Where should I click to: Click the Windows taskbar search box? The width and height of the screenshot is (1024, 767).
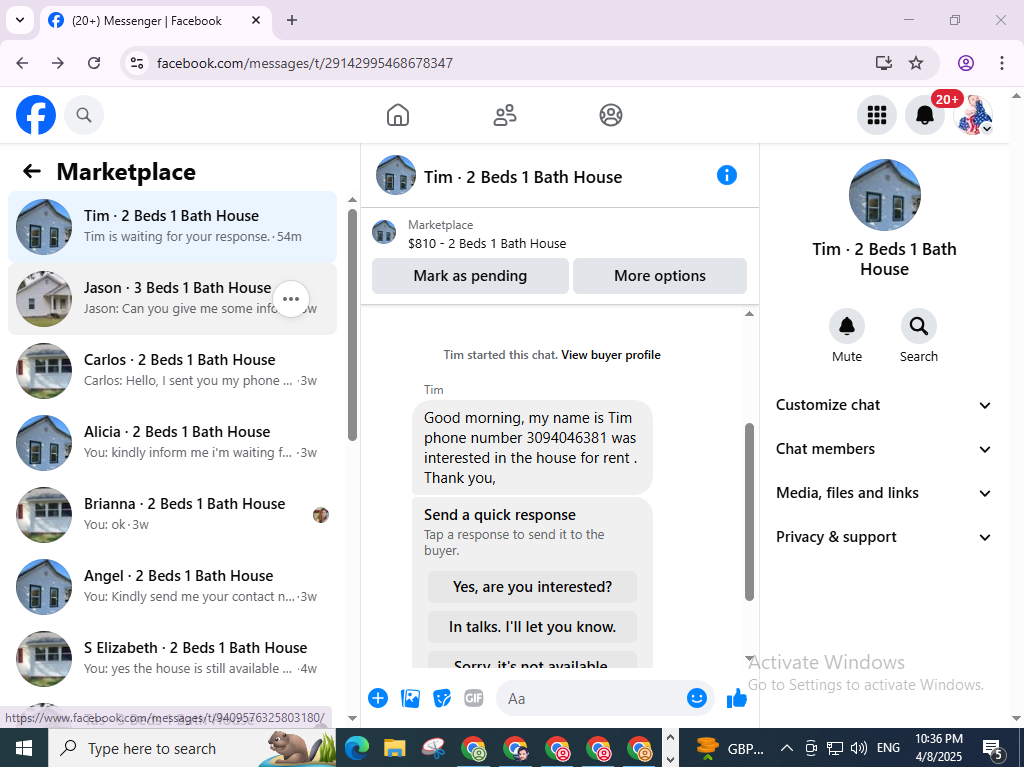coord(191,748)
